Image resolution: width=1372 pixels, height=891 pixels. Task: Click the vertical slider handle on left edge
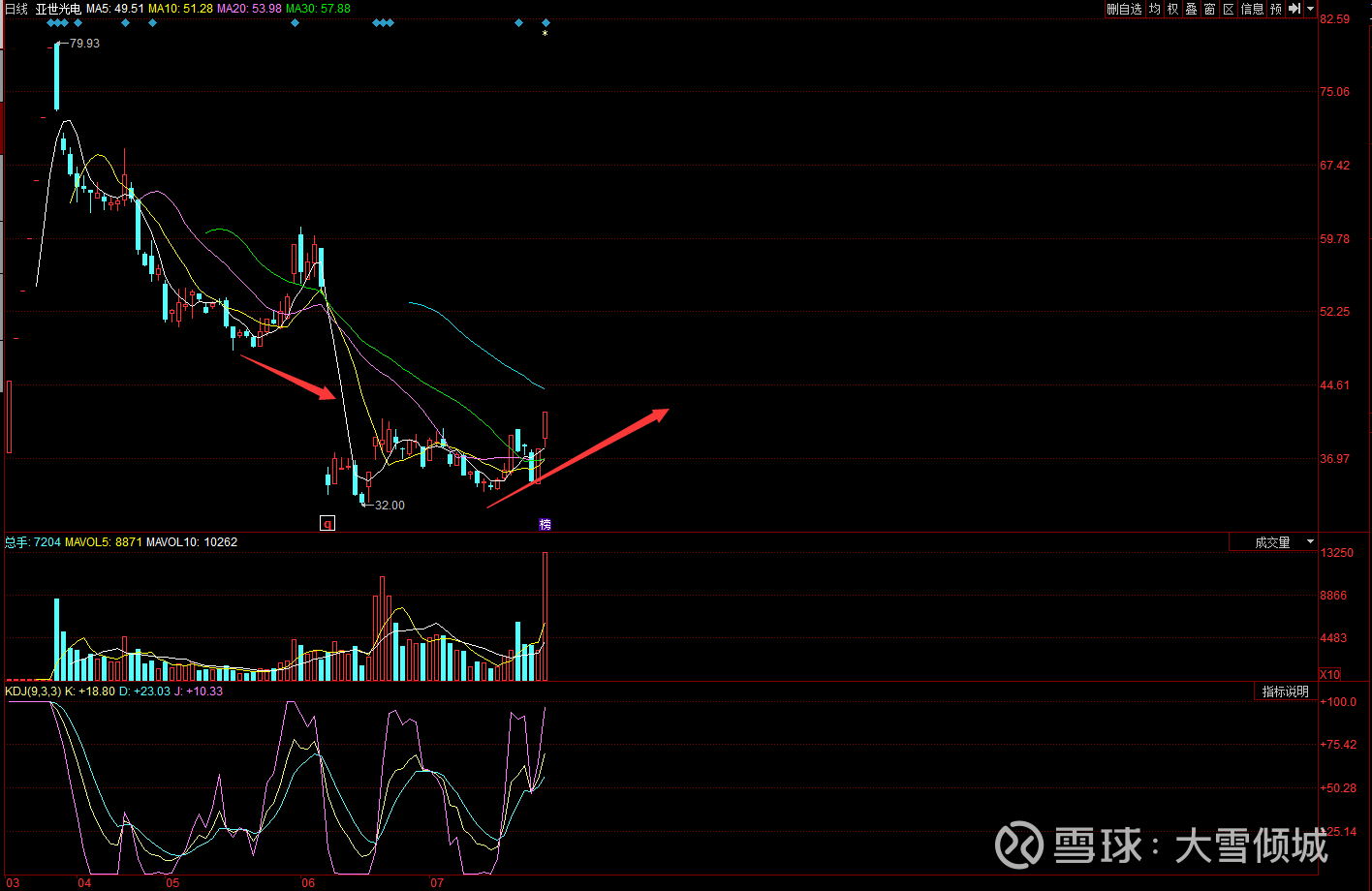(x=10, y=416)
